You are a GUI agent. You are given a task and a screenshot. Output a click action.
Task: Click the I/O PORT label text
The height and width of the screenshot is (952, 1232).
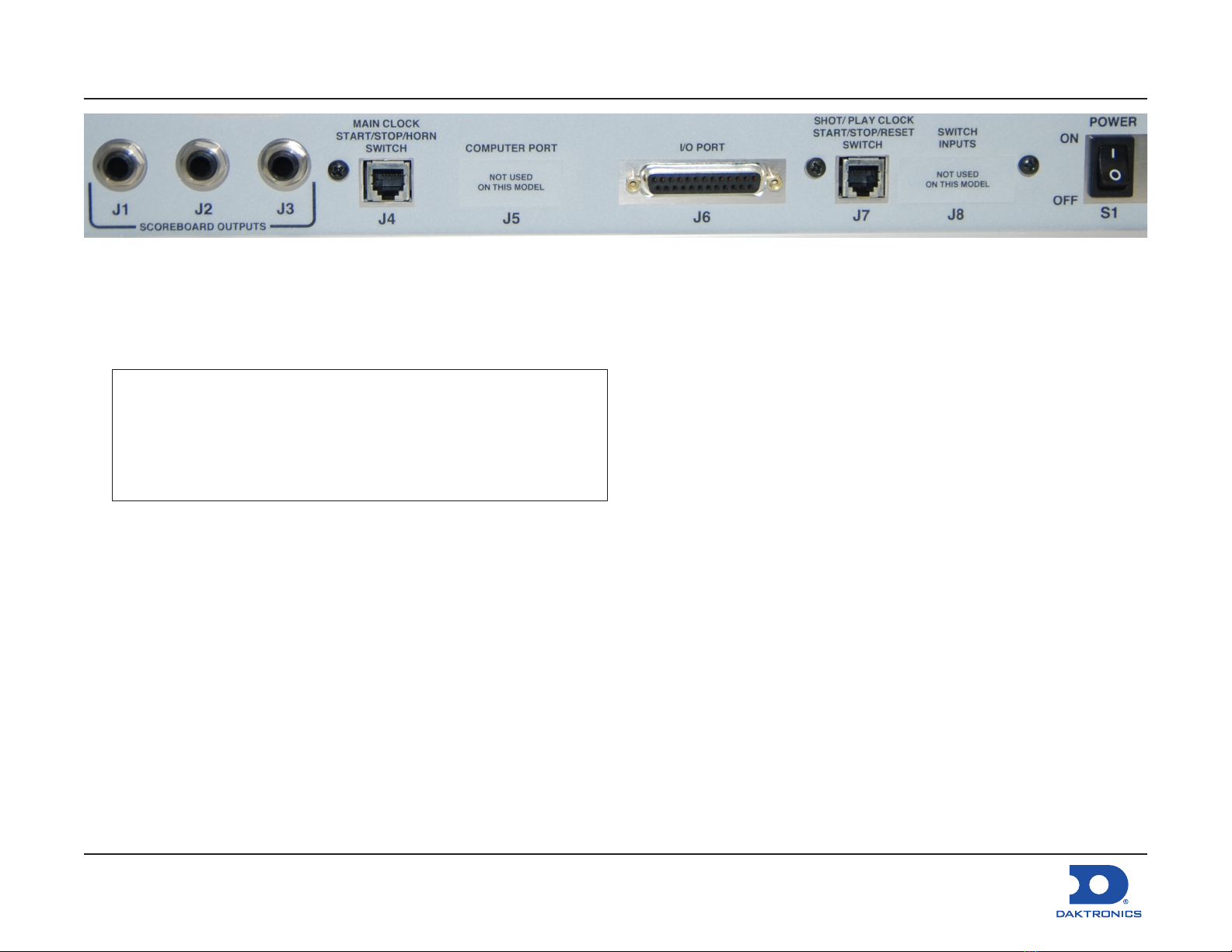click(x=702, y=148)
